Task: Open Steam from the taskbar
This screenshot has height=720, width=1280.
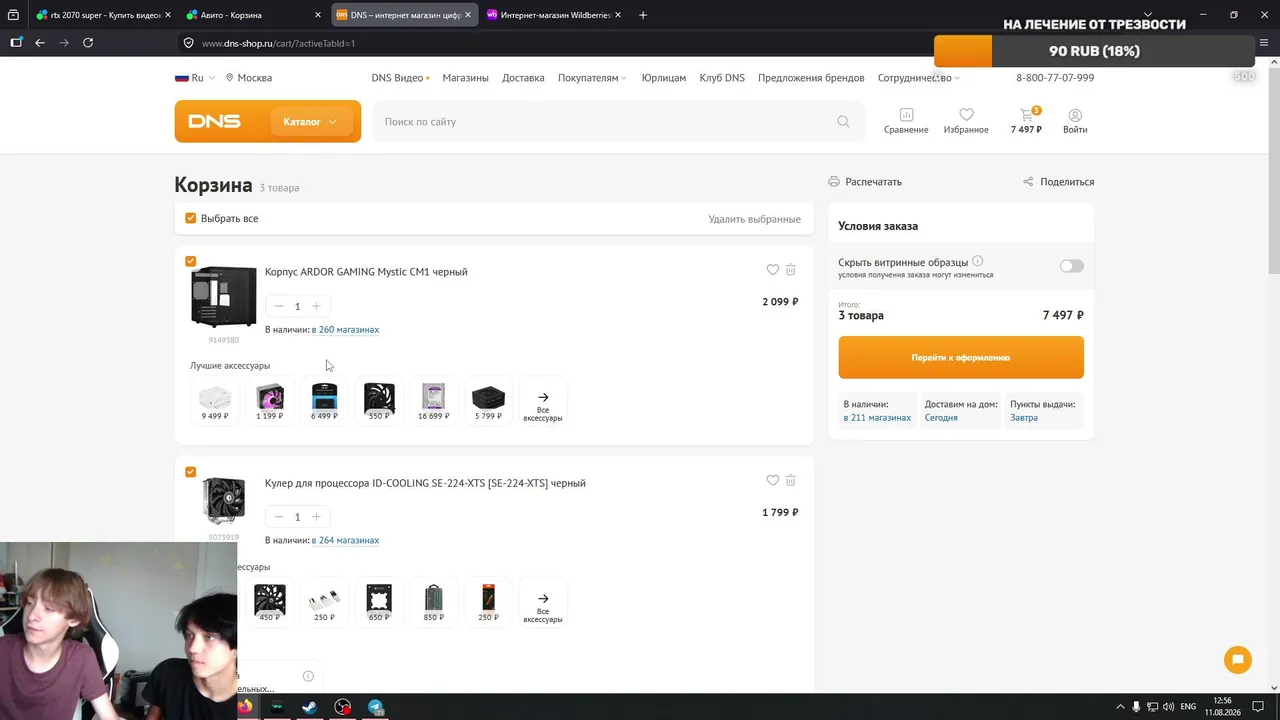Action: coord(310,707)
